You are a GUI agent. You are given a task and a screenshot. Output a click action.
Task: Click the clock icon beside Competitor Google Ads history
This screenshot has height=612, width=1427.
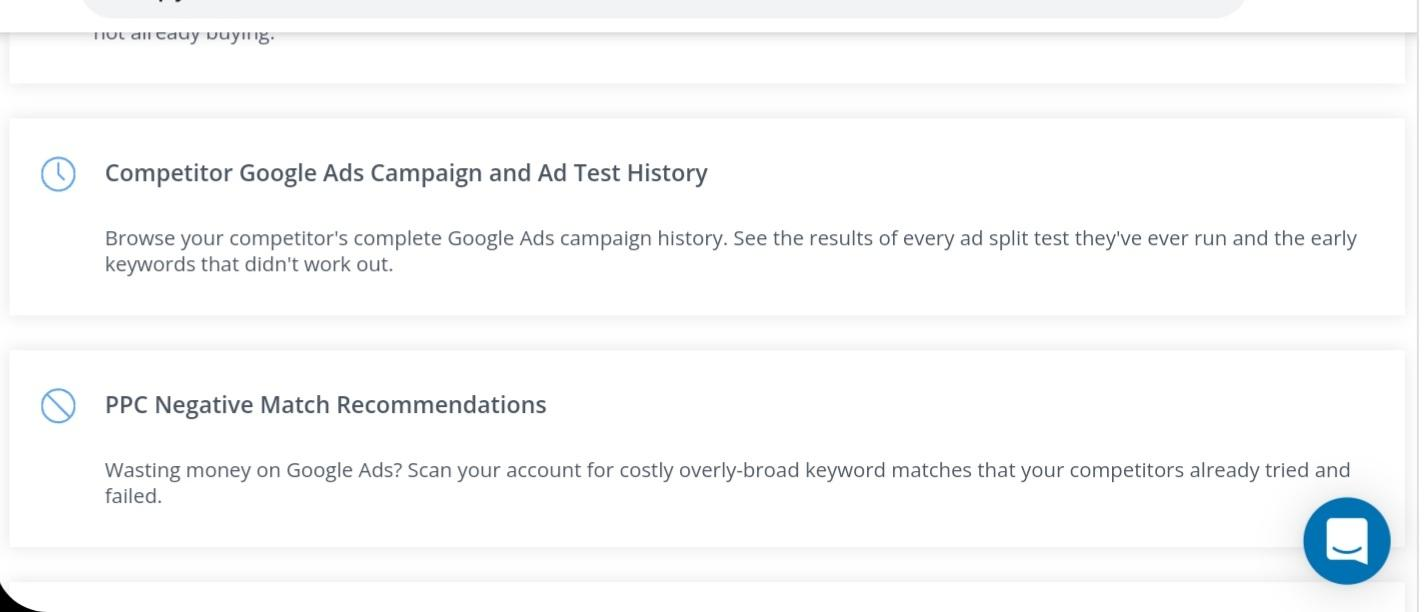(58, 174)
